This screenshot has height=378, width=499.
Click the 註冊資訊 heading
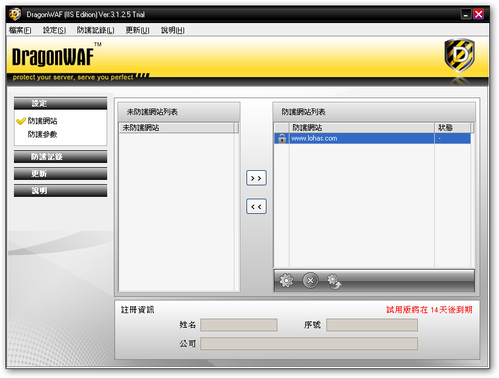[137, 310]
